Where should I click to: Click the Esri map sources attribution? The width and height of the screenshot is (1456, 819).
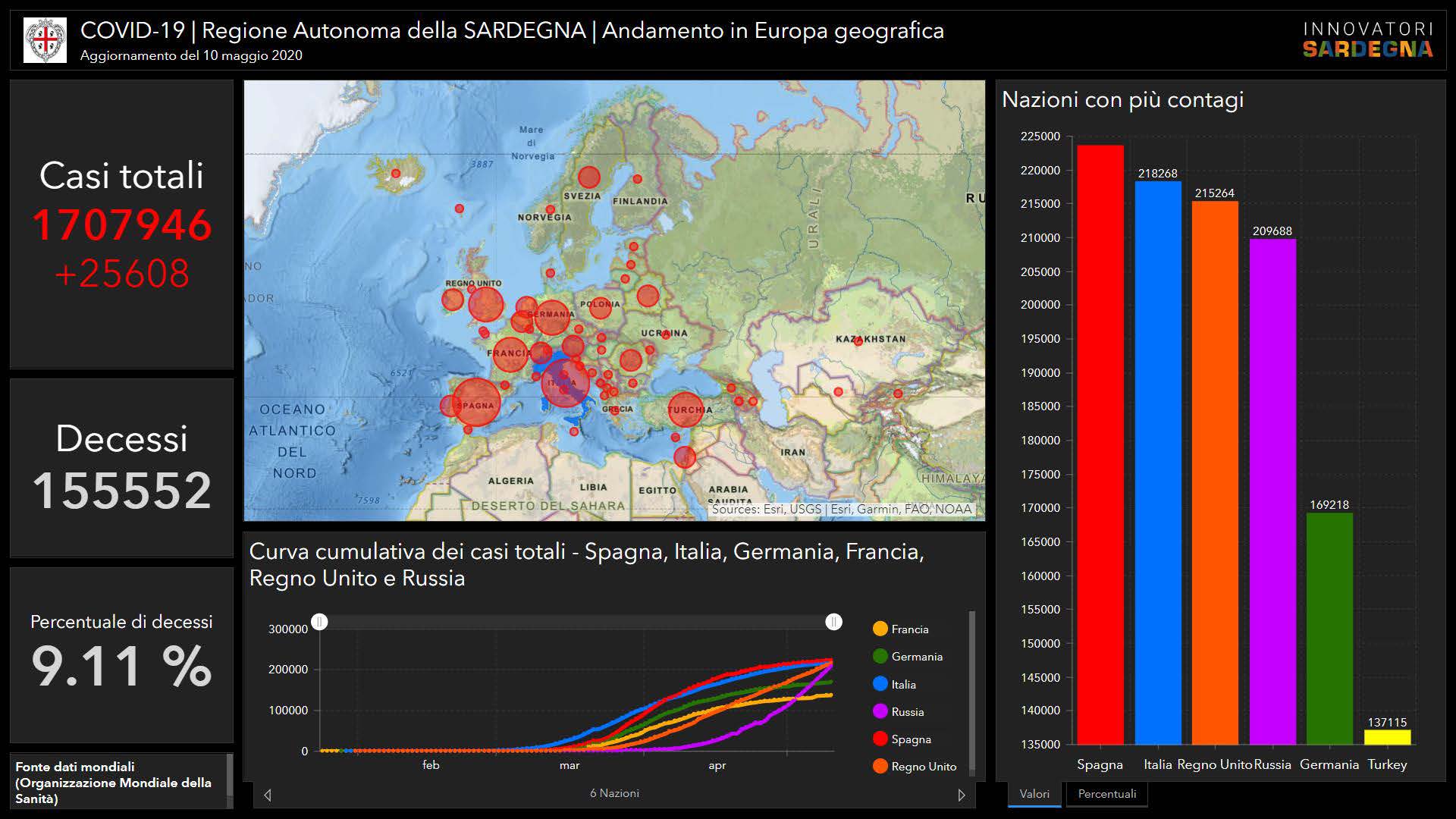tap(841, 510)
